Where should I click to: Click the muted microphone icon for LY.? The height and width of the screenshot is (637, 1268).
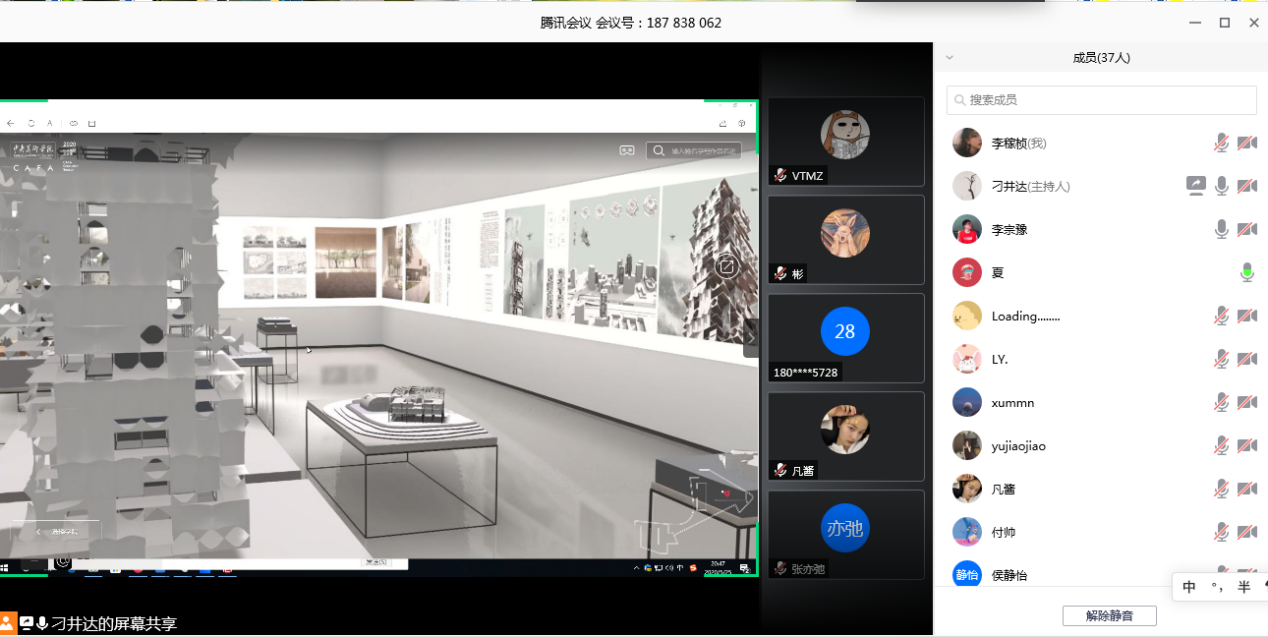1221,359
